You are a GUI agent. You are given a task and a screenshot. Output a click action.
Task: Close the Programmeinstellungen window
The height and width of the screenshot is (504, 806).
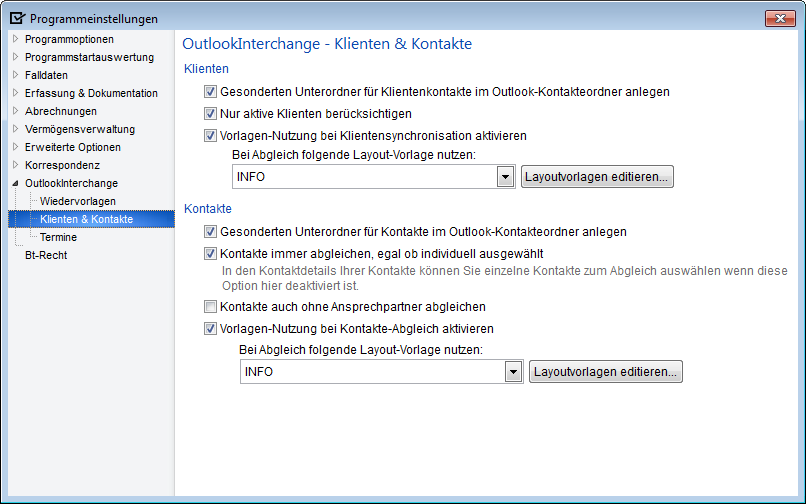pos(780,19)
